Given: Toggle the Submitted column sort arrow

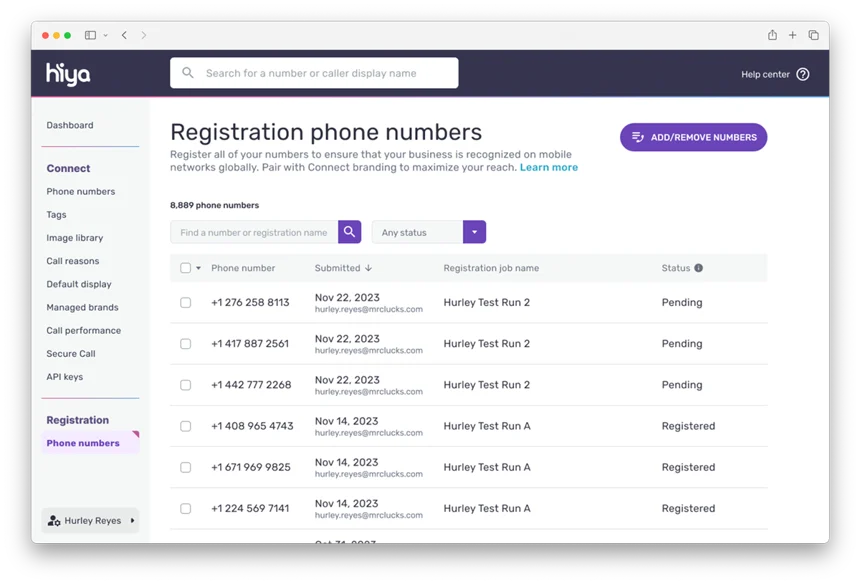Looking at the screenshot, I should point(370,268).
